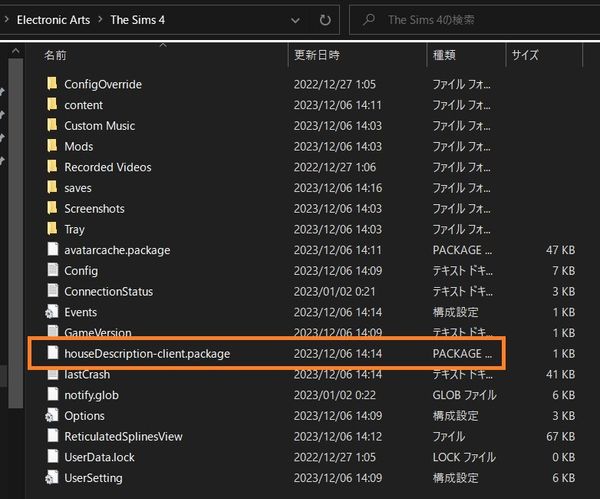Screen dimensions: 600x499
Task: Select the ReticulatedSplinesView file name
Action: tap(123, 436)
